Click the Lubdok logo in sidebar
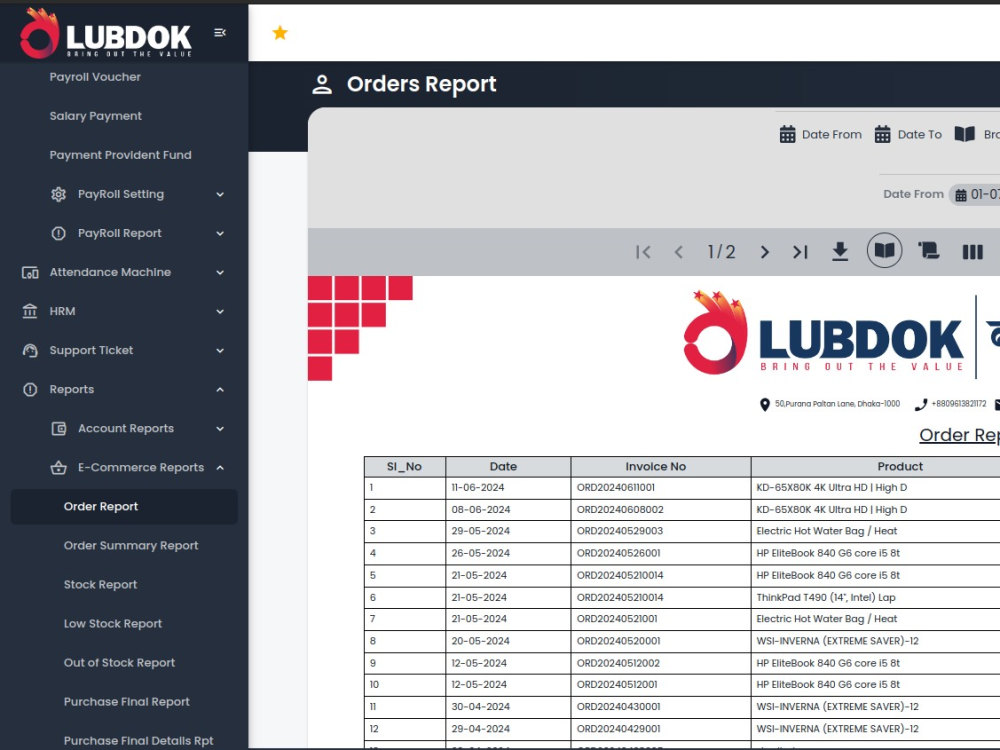The width and height of the screenshot is (1000, 750). [105, 33]
